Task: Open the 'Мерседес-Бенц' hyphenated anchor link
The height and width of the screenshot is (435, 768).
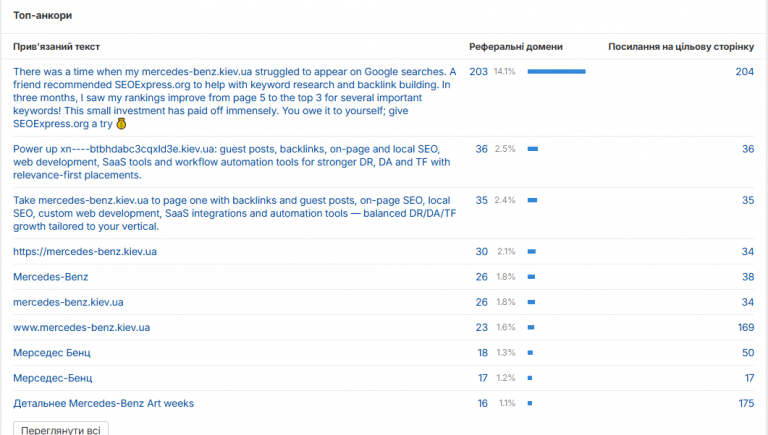Action: (52, 378)
